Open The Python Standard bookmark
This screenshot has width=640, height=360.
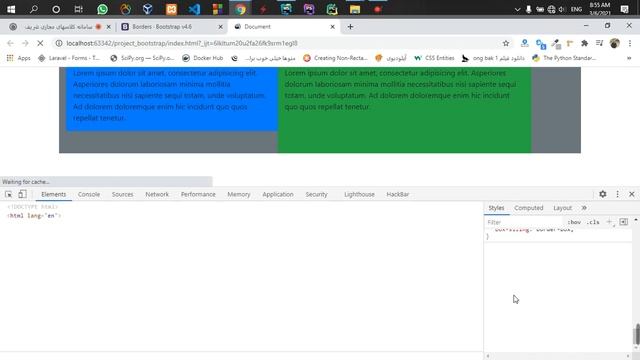(564, 58)
